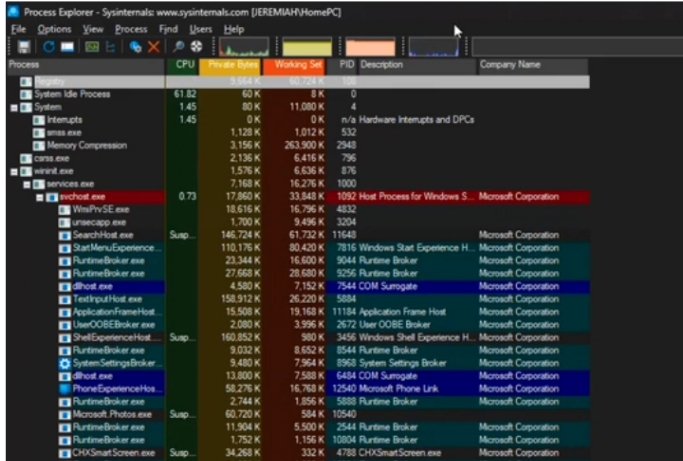This screenshot has width=683, height=461.
Task: Click the filter search field in the toolbar
Action: pos(577,47)
